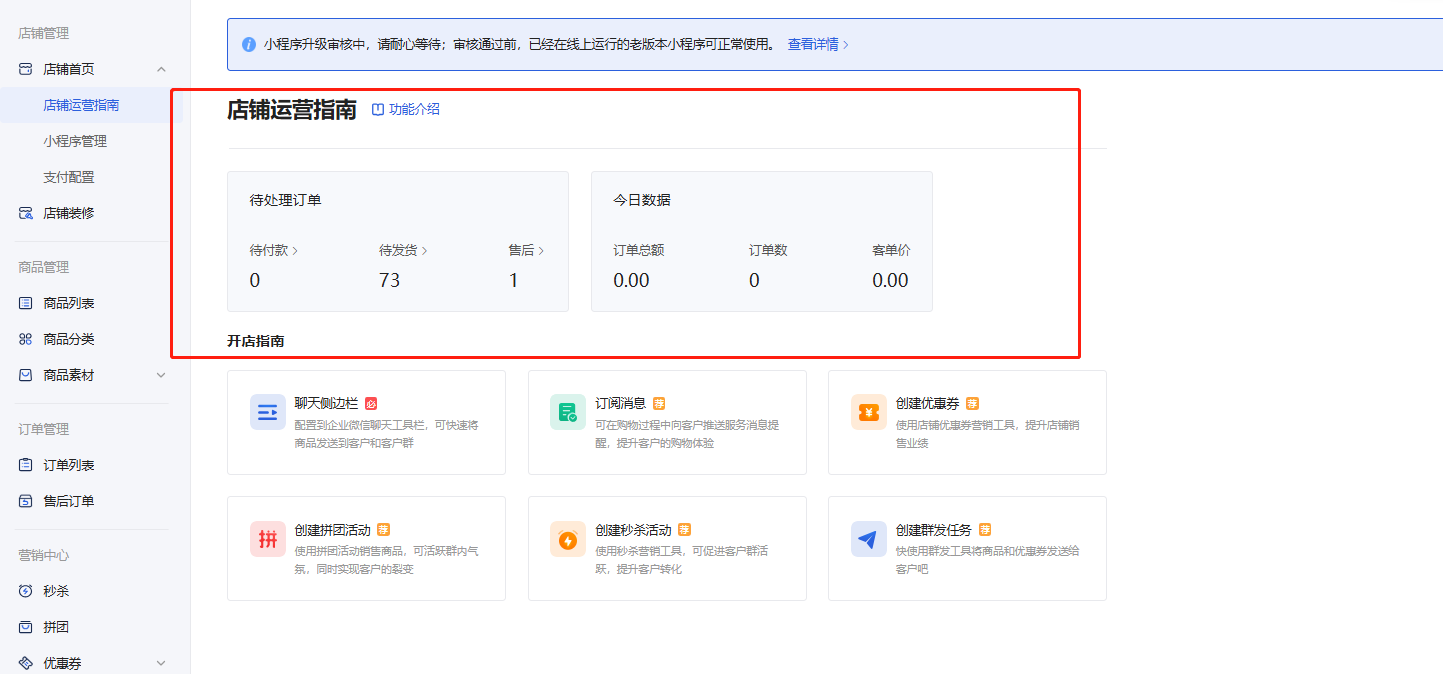Click the 店铺装修 sidebar icon
Screen dimensions: 1443x674
click(26, 213)
